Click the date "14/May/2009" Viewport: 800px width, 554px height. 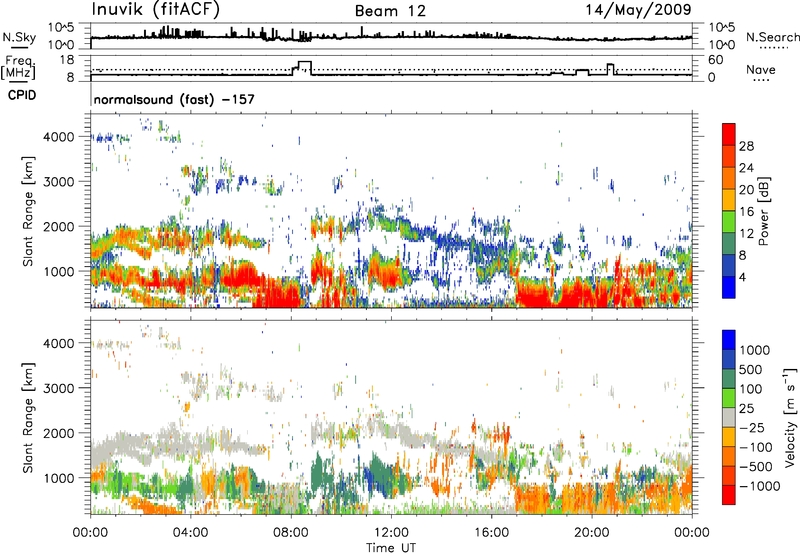(638, 10)
